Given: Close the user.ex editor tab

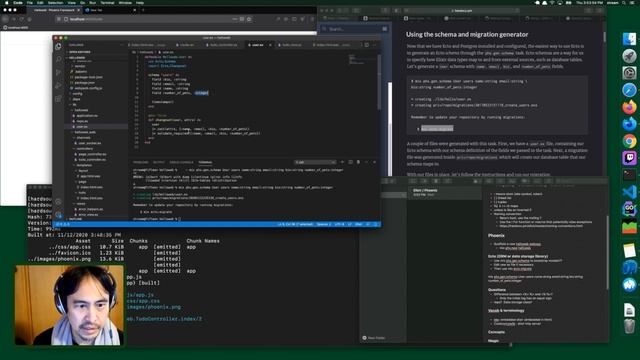Looking at the screenshot, I should [x=270, y=45].
